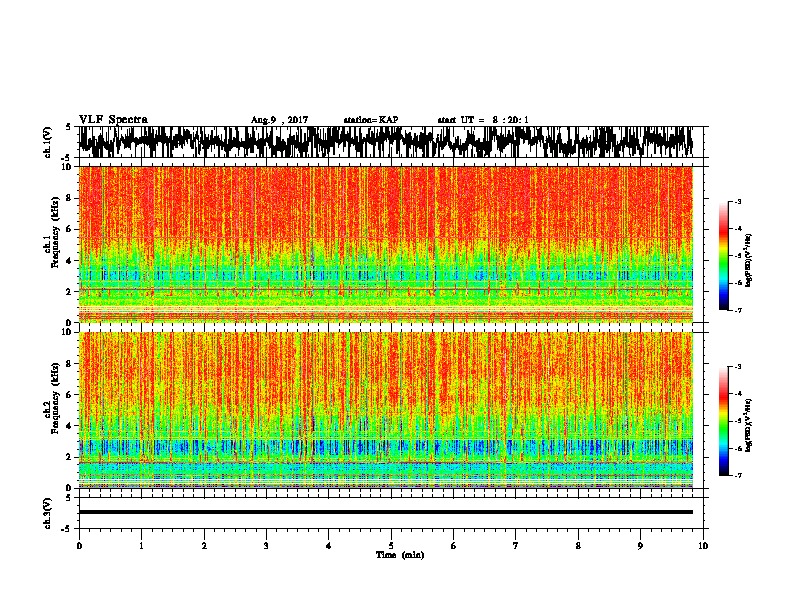Click the last time axis tick label "10"
This screenshot has height=612, width=792.
(x=703, y=546)
